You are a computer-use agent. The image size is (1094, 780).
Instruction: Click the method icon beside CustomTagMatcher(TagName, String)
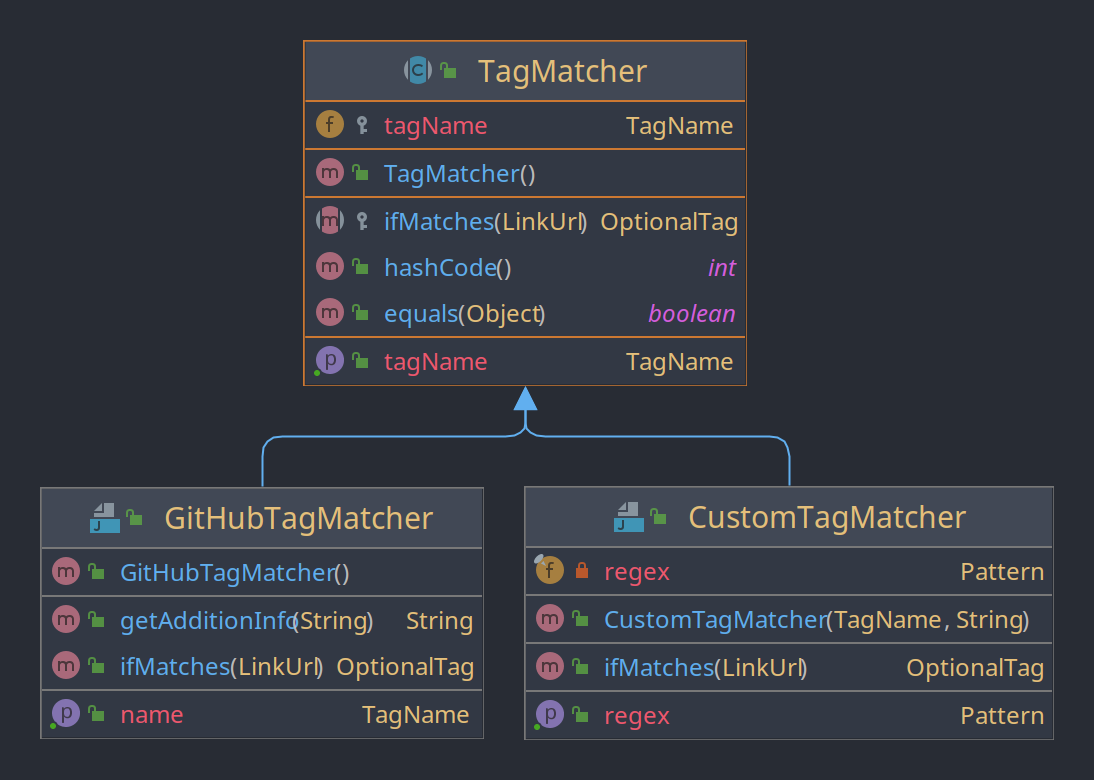(550, 619)
